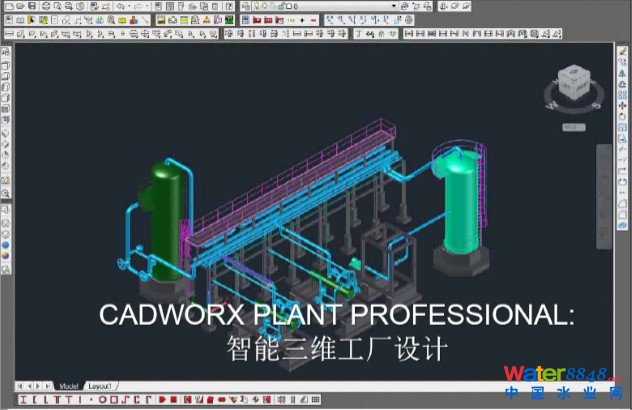Image resolution: width=632 pixels, height=410 pixels.
Task: Switch to the Model tab
Action: click(x=69, y=385)
